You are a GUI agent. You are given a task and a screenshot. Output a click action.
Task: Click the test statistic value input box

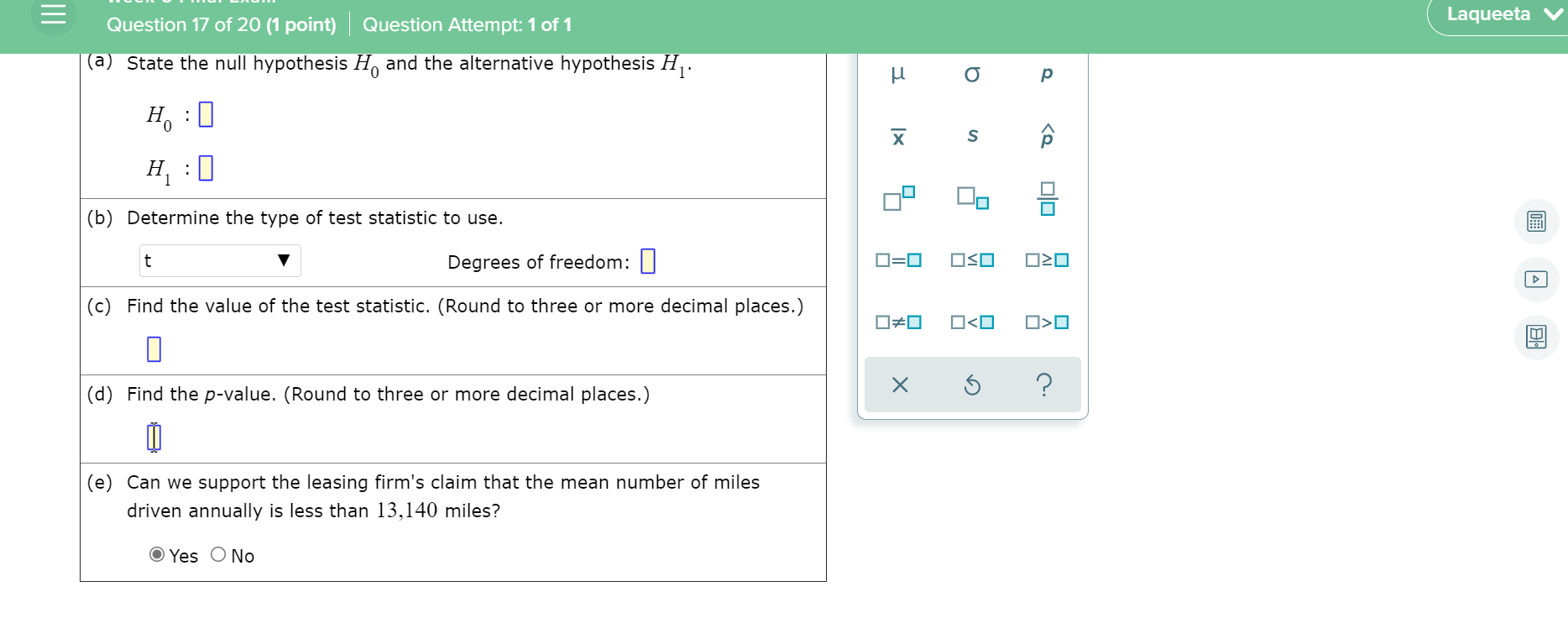[x=154, y=348]
